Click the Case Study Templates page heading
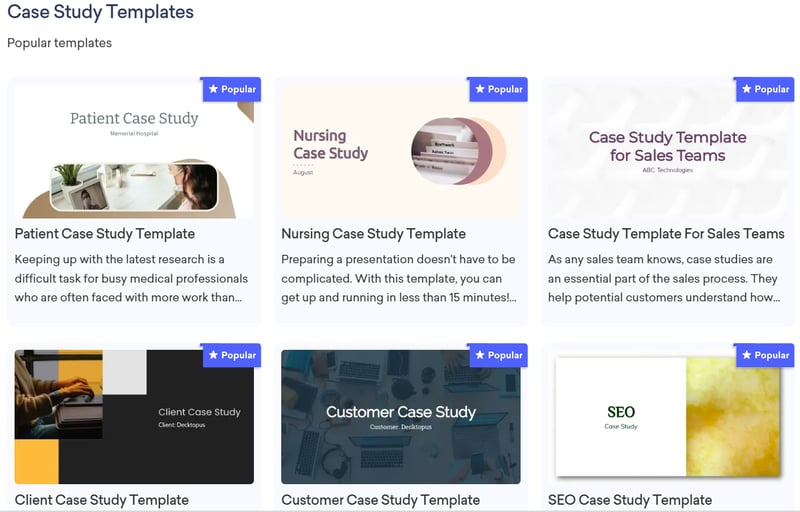Viewport: 800px width, 512px height. click(100, 13)
